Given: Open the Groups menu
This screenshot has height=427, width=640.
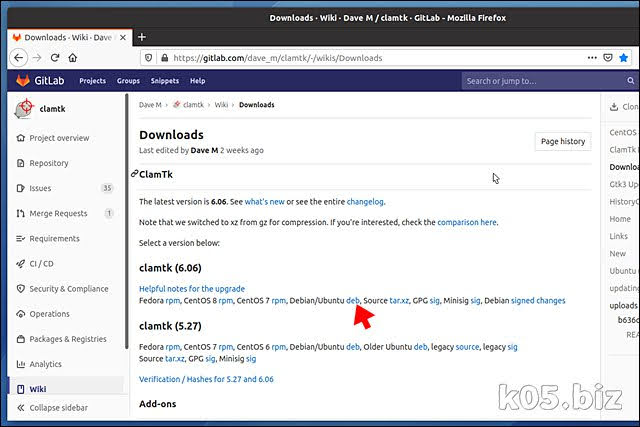Looking at the screenshot, I should [x=128, y=81].
